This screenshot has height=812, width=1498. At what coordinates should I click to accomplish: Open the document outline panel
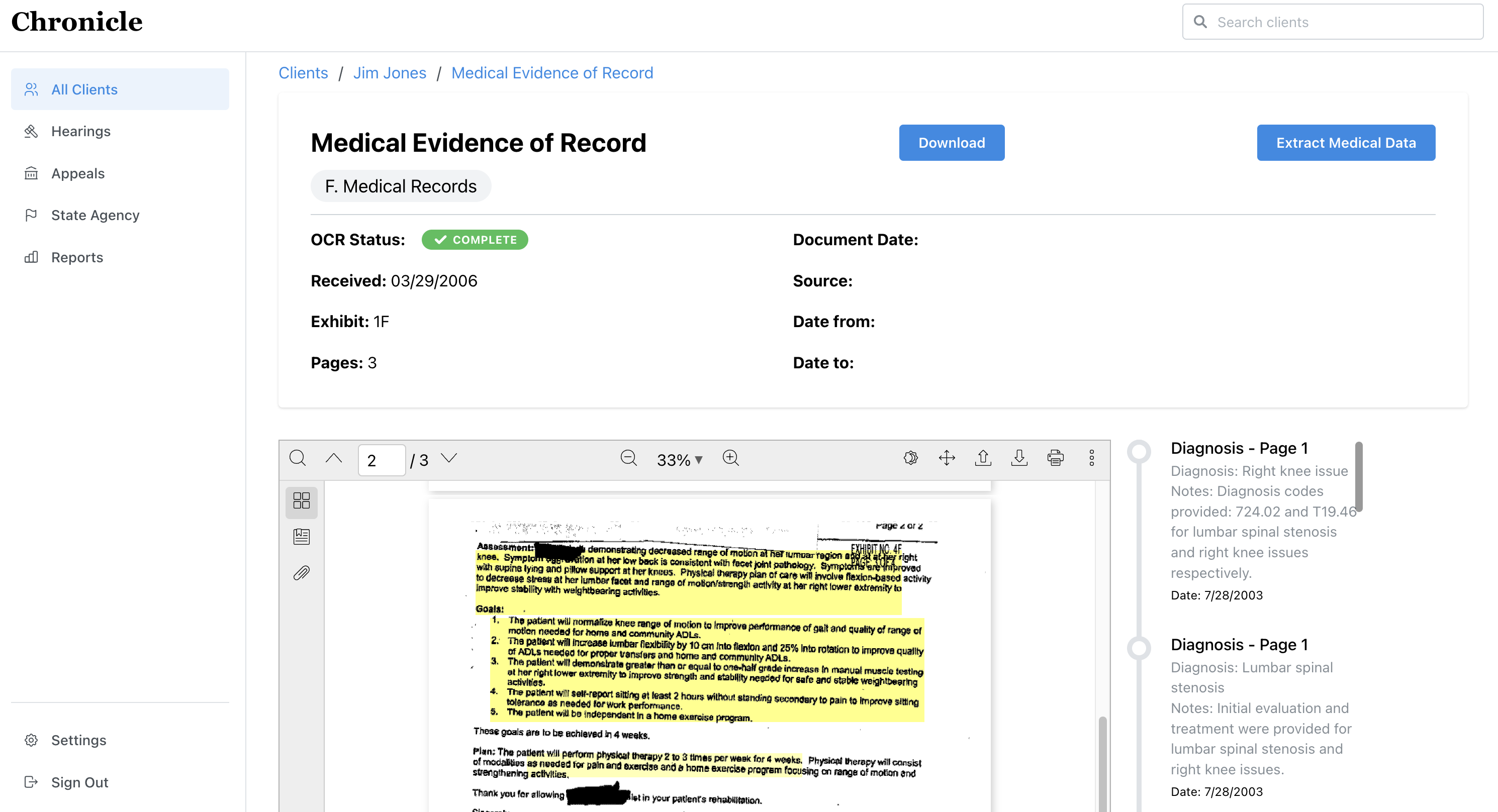click(x=301, y=536)
